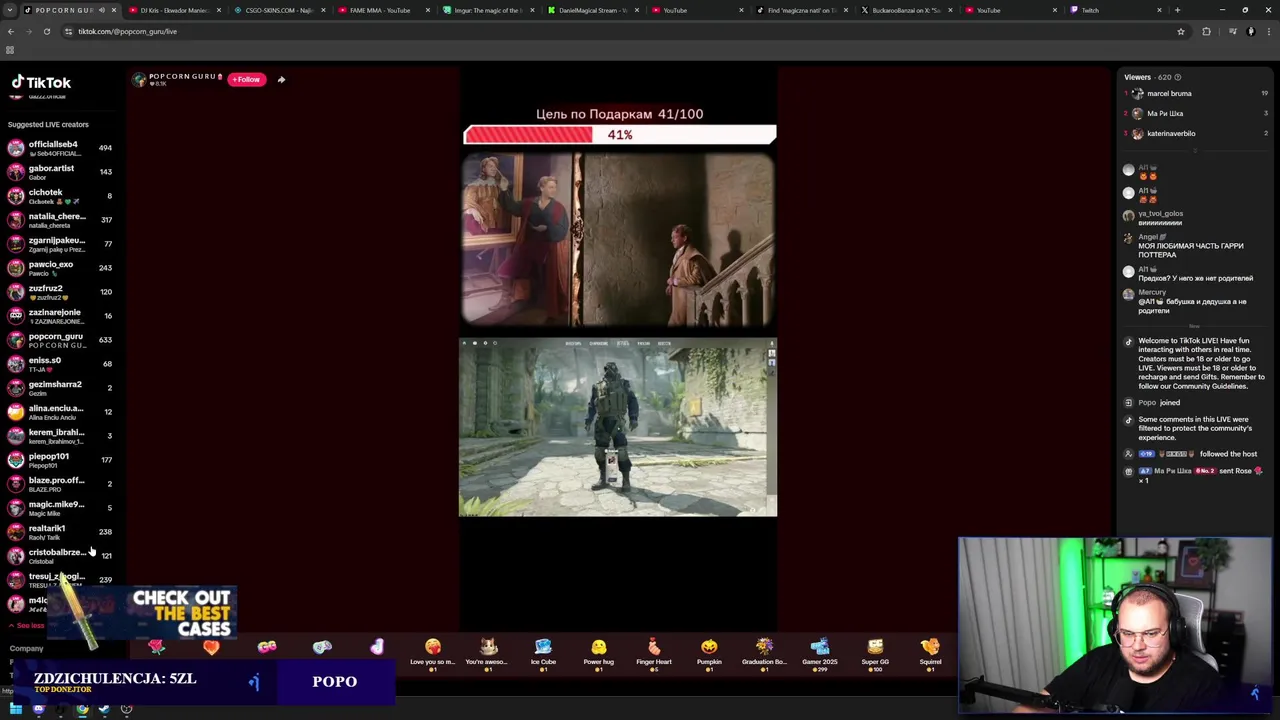Open zazinarejonie live stream
Image resolution: width=1280 pixels, height=720 pixels.
tap(62, 316)
